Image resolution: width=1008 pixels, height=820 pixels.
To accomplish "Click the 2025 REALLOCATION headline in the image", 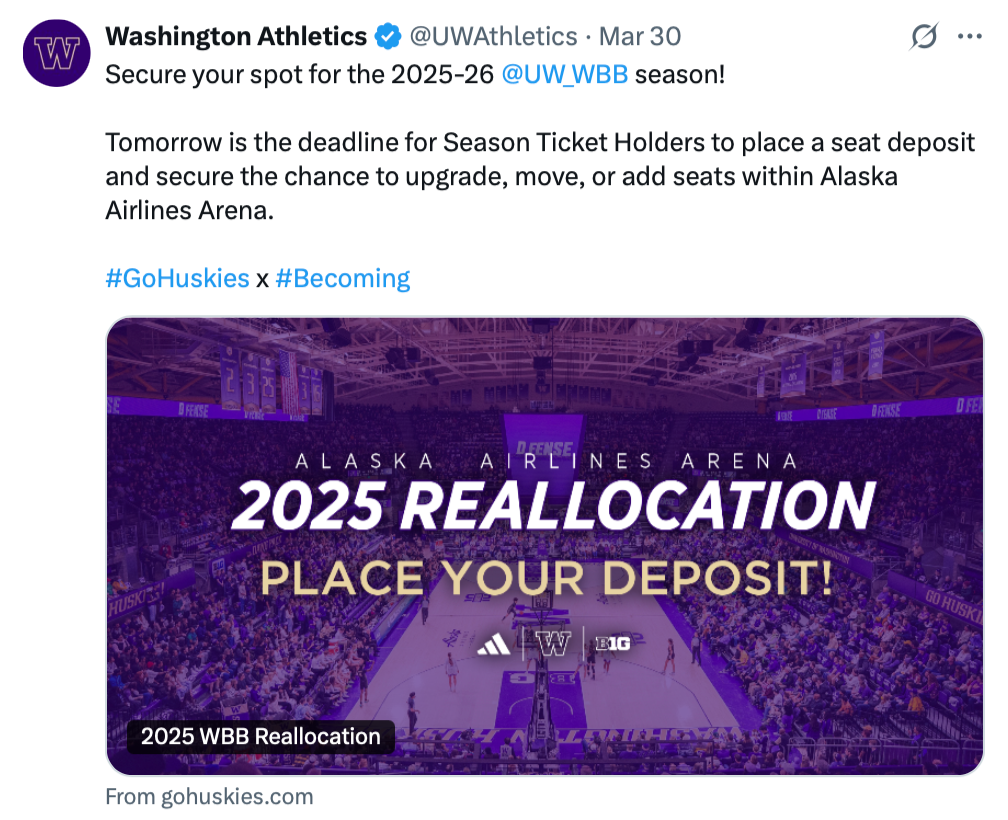I will pos(553,506).
